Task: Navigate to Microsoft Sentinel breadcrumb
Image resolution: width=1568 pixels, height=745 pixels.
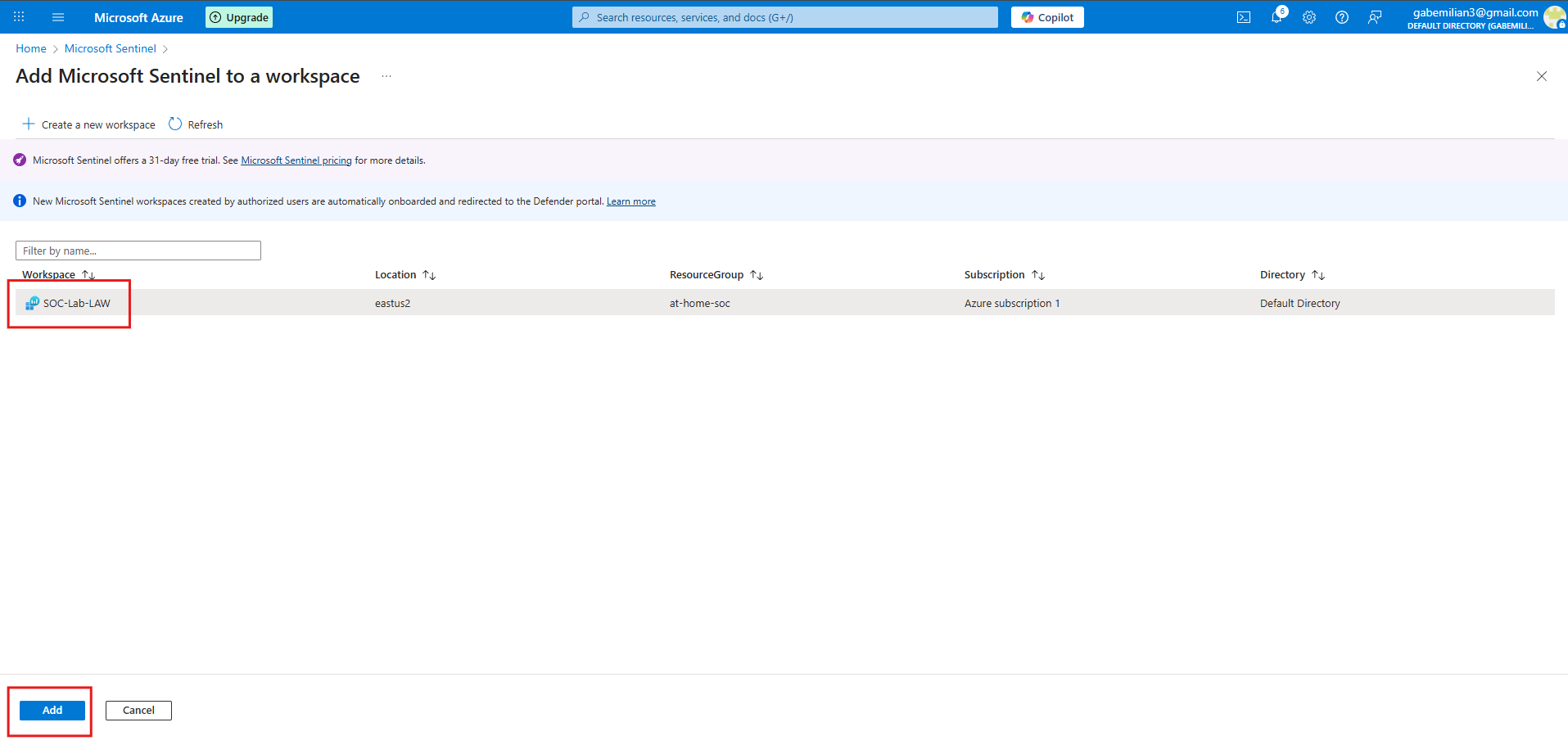Action: pos(111,48)
